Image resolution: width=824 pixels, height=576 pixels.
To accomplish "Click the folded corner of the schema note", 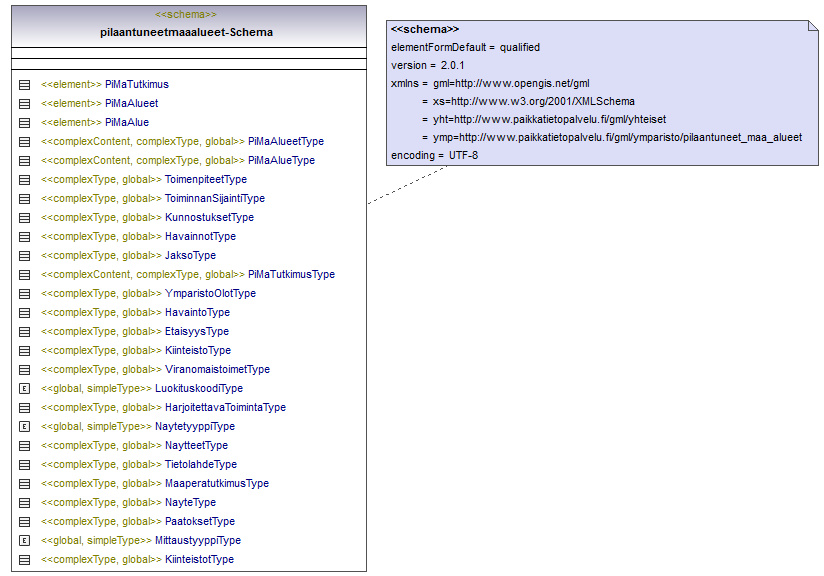I will [812, 26].
